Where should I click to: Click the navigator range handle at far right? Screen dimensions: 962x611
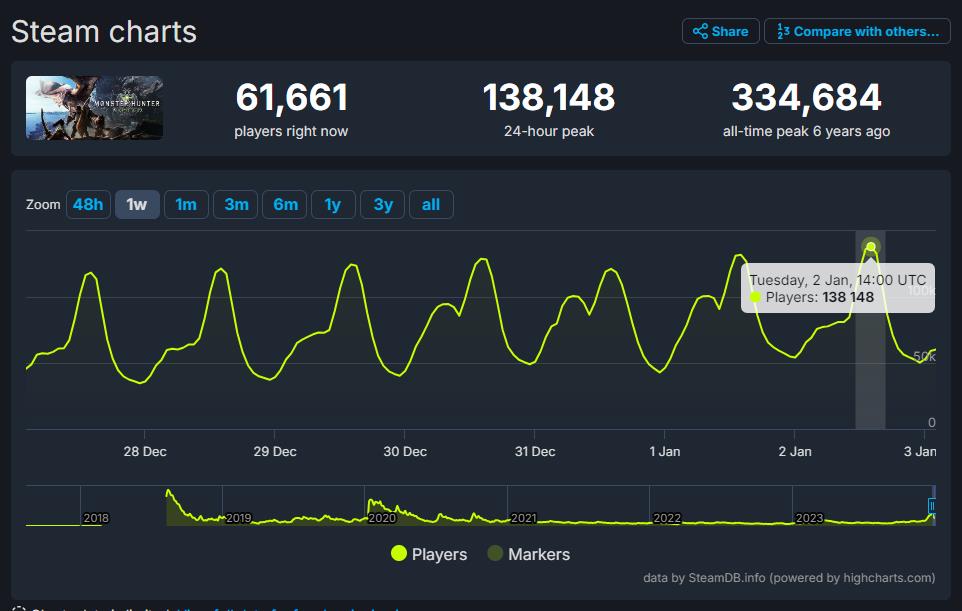point(932,506)
